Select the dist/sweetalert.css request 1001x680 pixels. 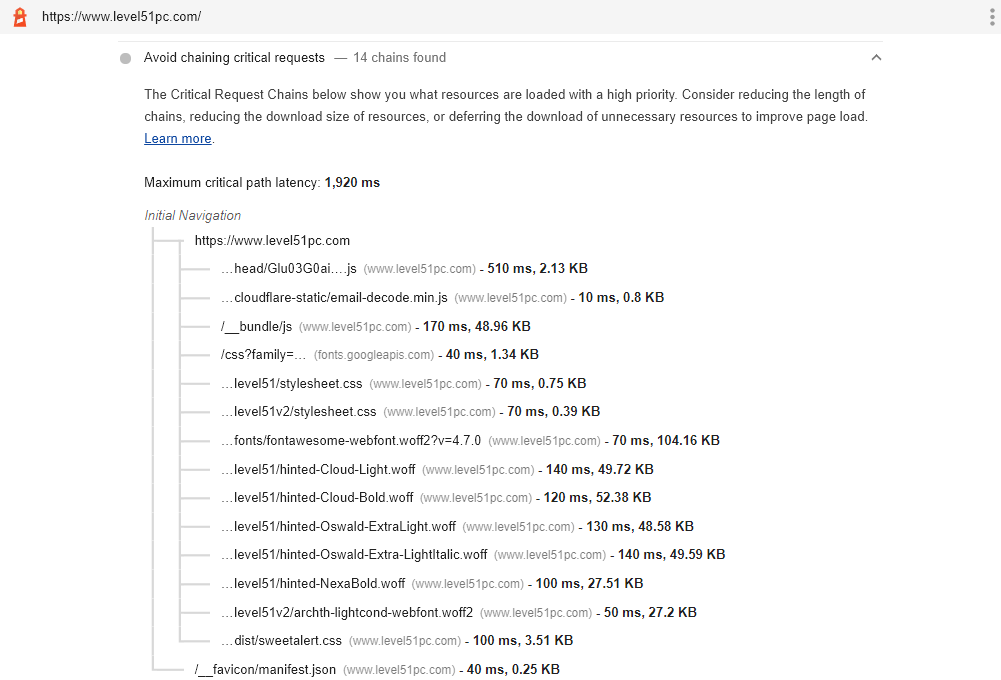281,641
